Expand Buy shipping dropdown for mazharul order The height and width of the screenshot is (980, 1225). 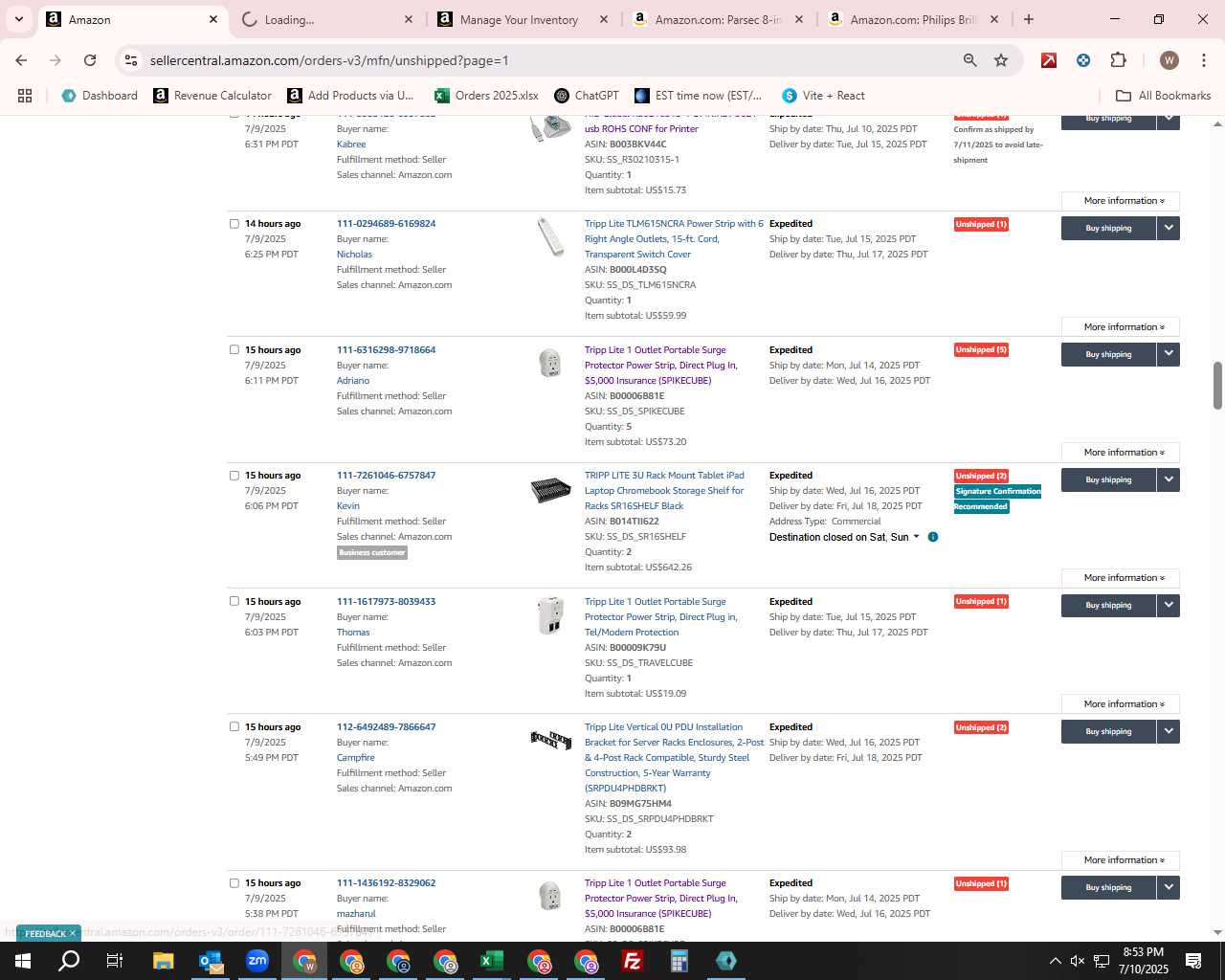pyautogui.click(x=1169, y=887)
